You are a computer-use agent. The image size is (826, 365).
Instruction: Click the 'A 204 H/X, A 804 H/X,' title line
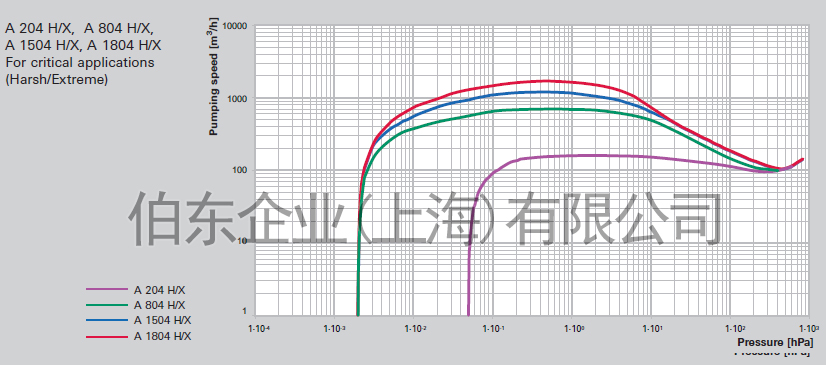[x=80, y=28]
